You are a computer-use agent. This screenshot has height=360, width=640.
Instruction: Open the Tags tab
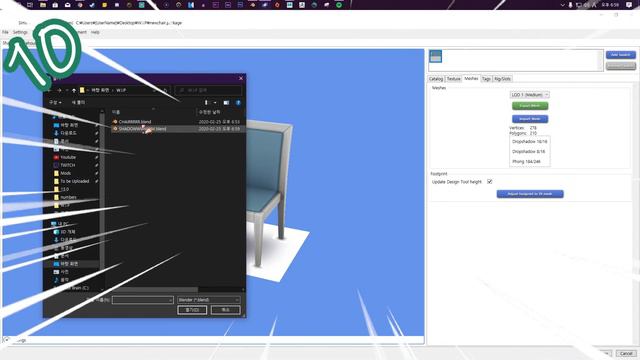[486, 79]
